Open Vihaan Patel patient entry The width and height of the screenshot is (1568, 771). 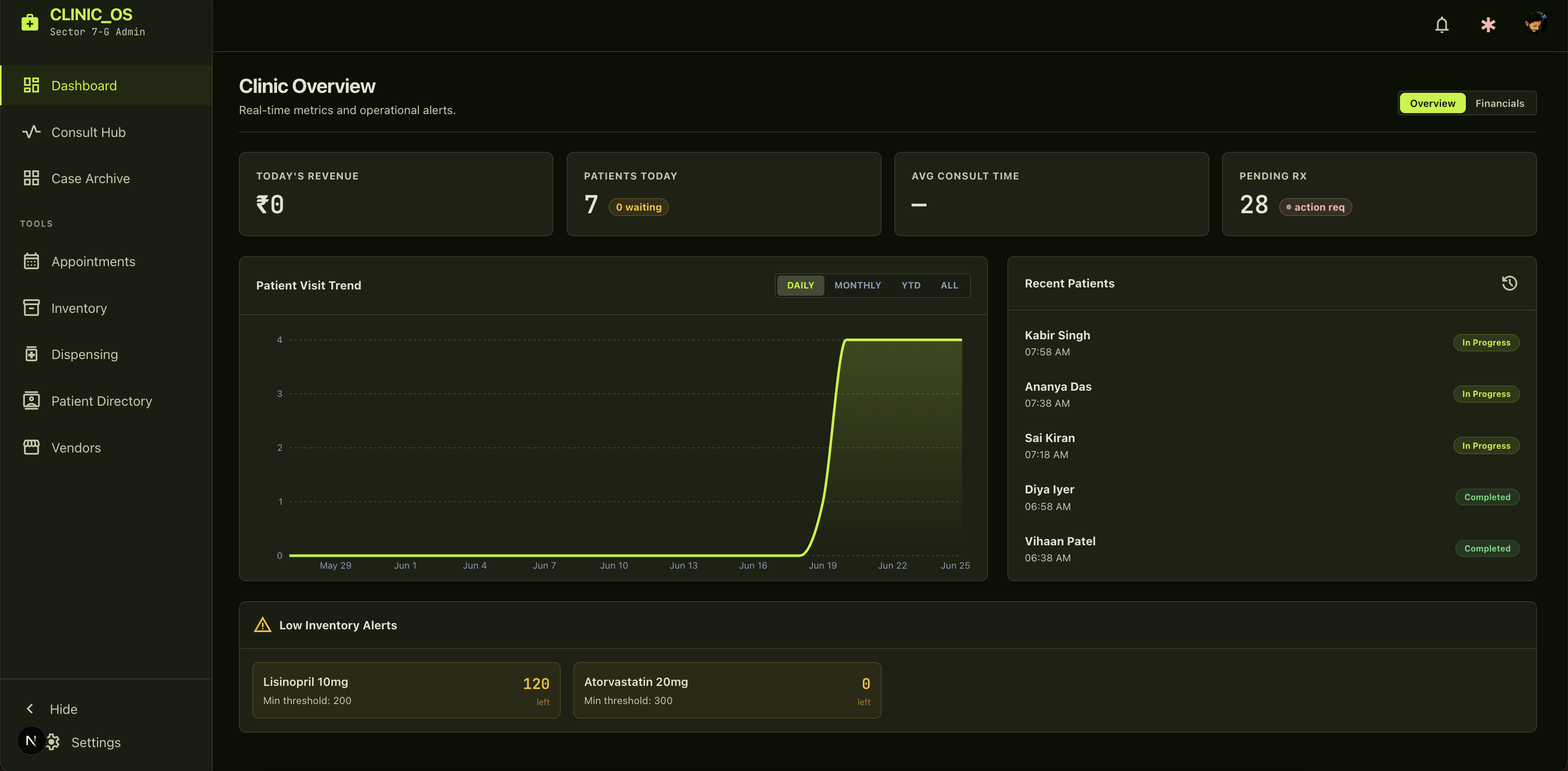[x=1271, y=549]
